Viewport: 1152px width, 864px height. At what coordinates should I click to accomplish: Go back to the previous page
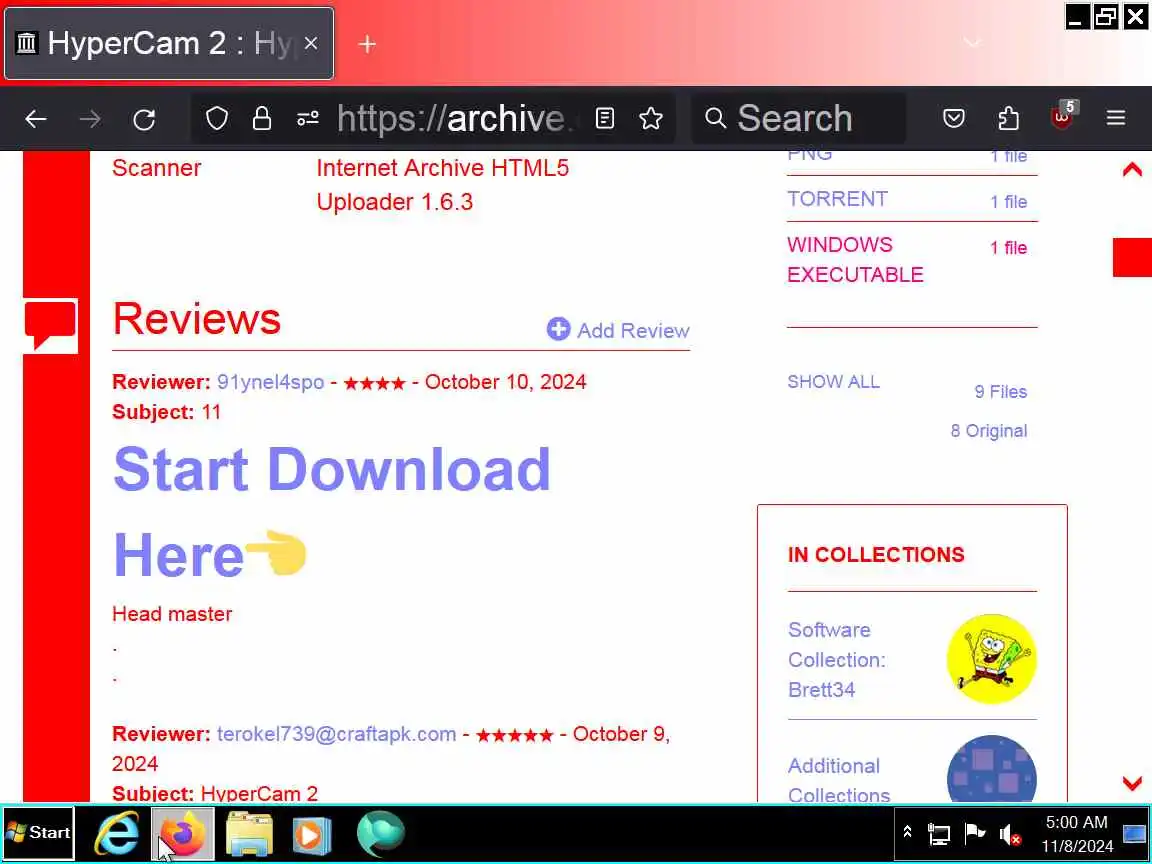coord(35,119)
